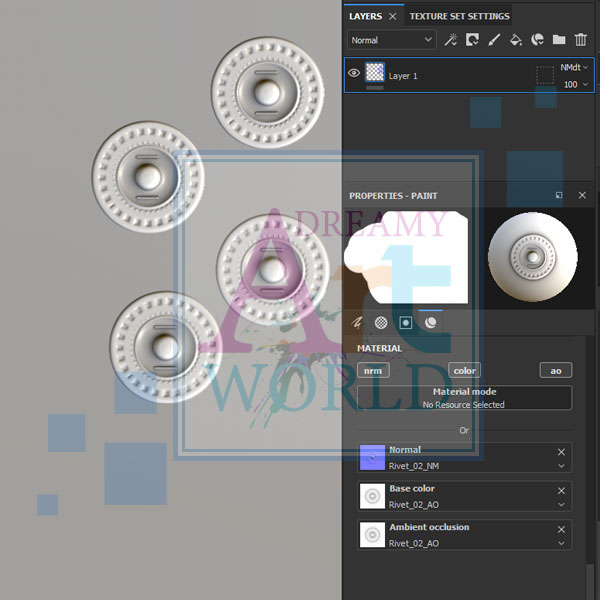Hide Layer 1 using the eye icon

click(x=354, y=73)
